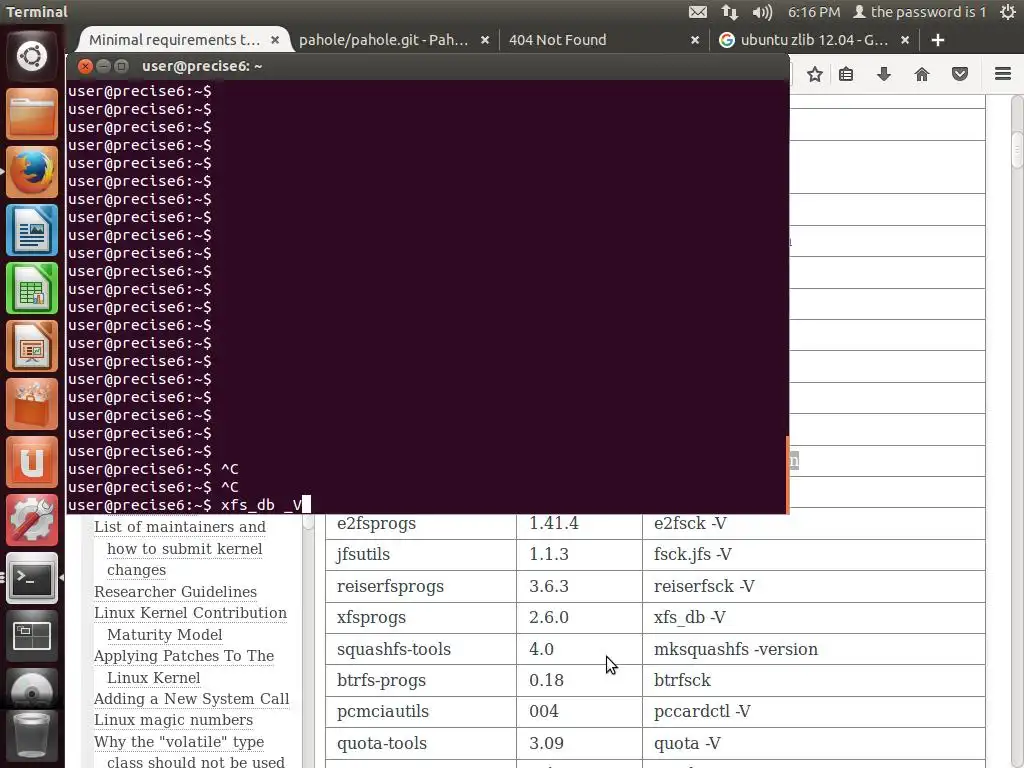1024x768 pixels.
Task: Open LibreOffice Writer launcher icon
Action: tap(31, 230)
